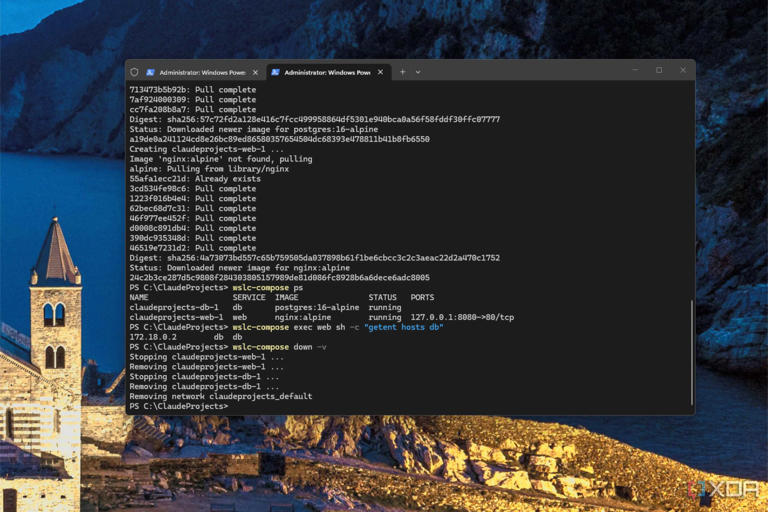Click 'Status: Downloaded newer image for postgres:16-alpine'
The image size is (768, 512).
coord(254,129)
